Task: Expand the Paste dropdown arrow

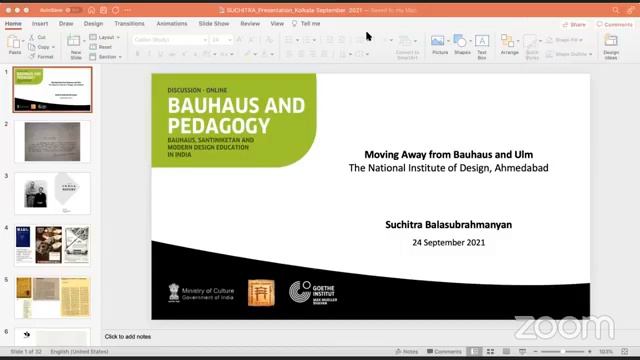Action: [23, 42]
